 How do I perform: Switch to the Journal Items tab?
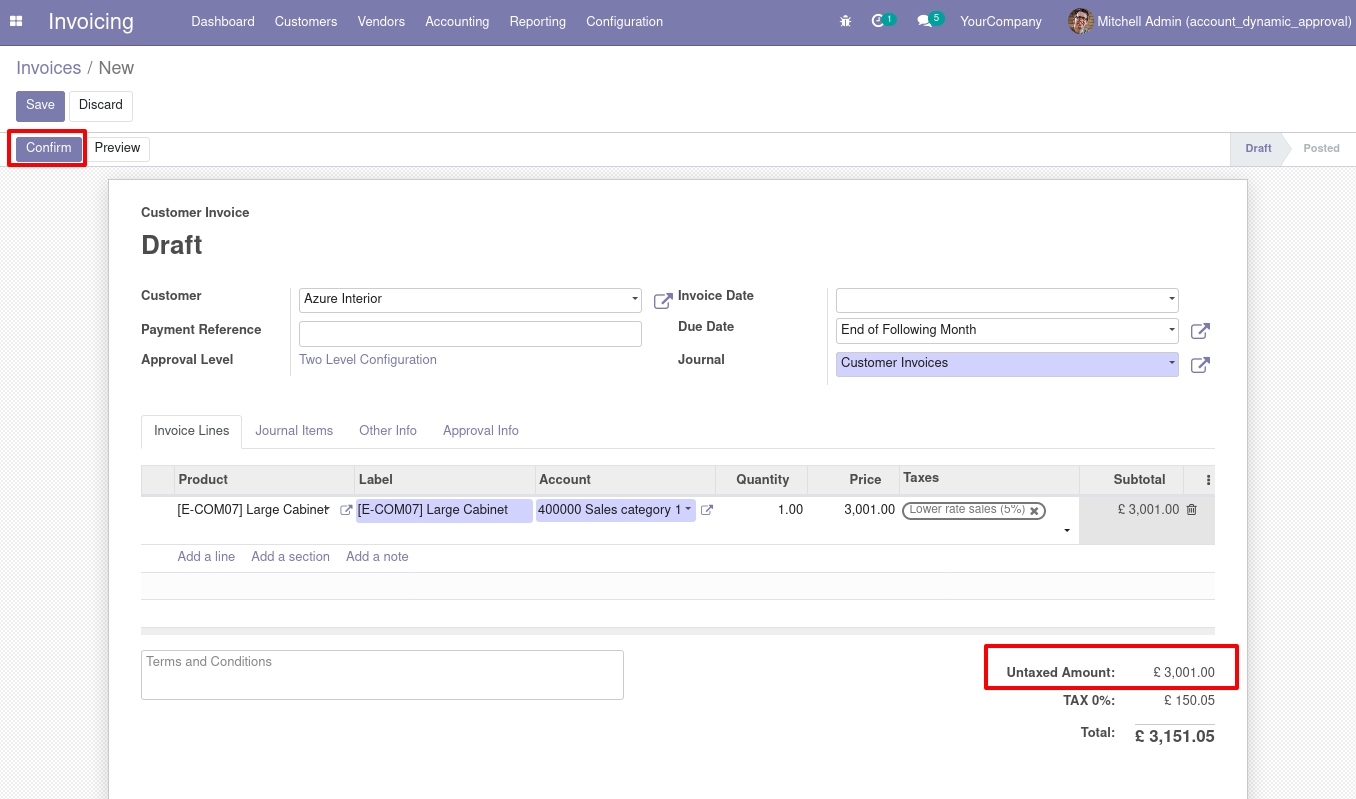294,431
